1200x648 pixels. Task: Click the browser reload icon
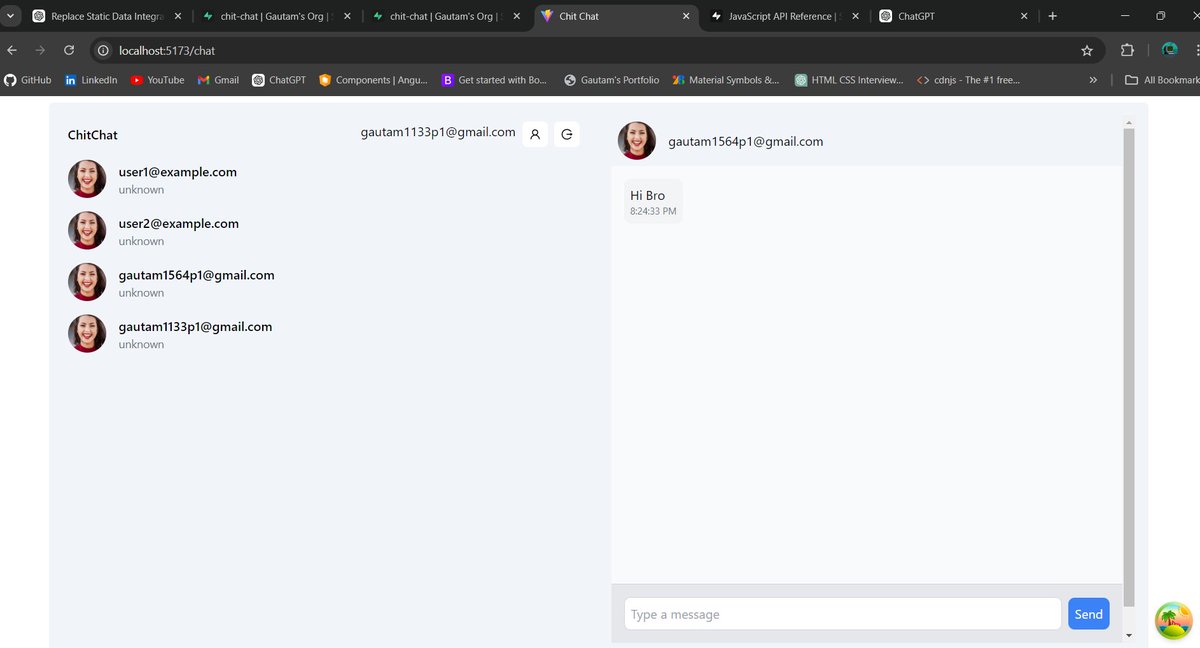point(68,49)
